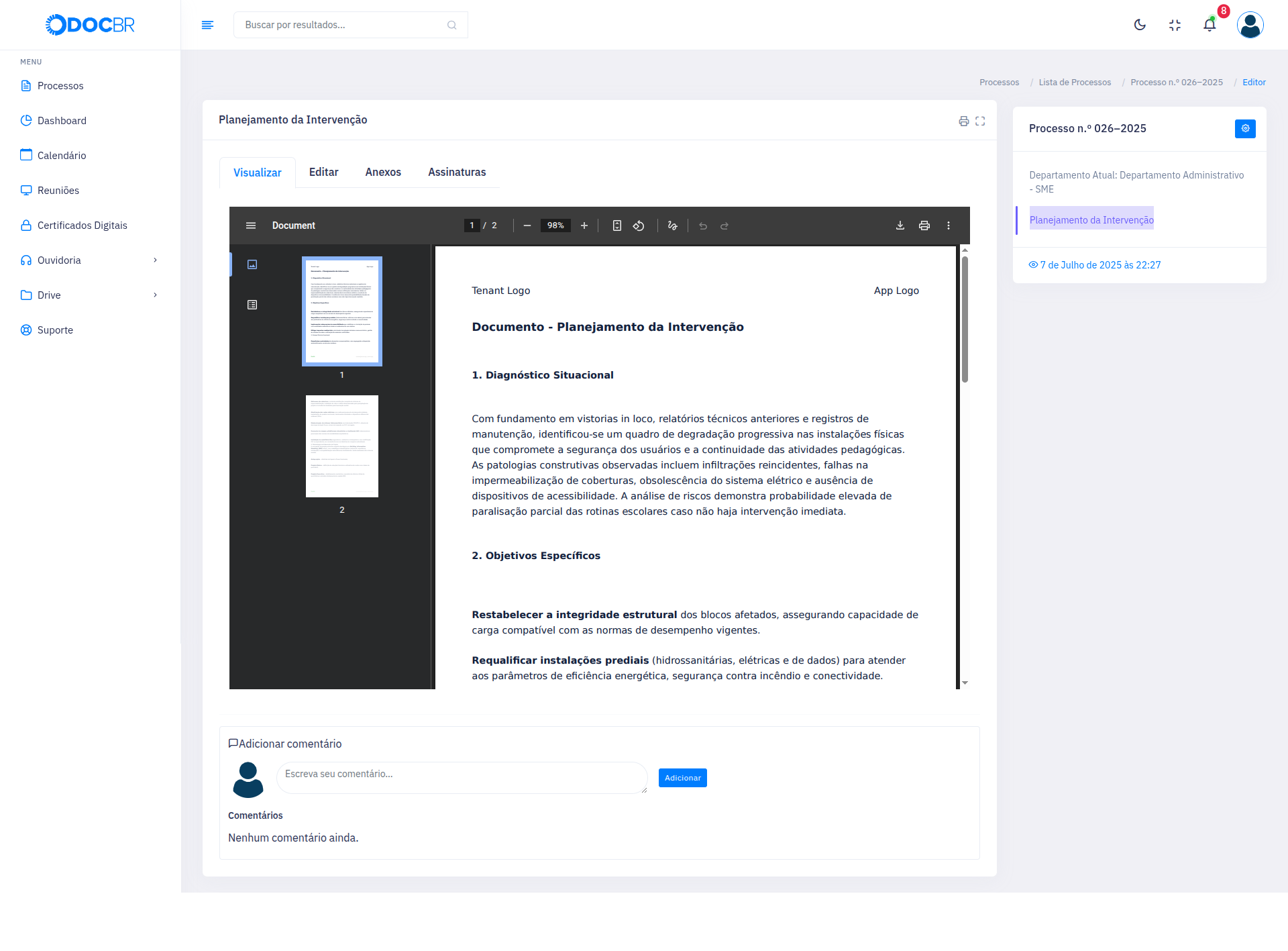This screenshot has width=1288, height=951.
Task: Show document outline view in sidebar
Action: point(252,305)
